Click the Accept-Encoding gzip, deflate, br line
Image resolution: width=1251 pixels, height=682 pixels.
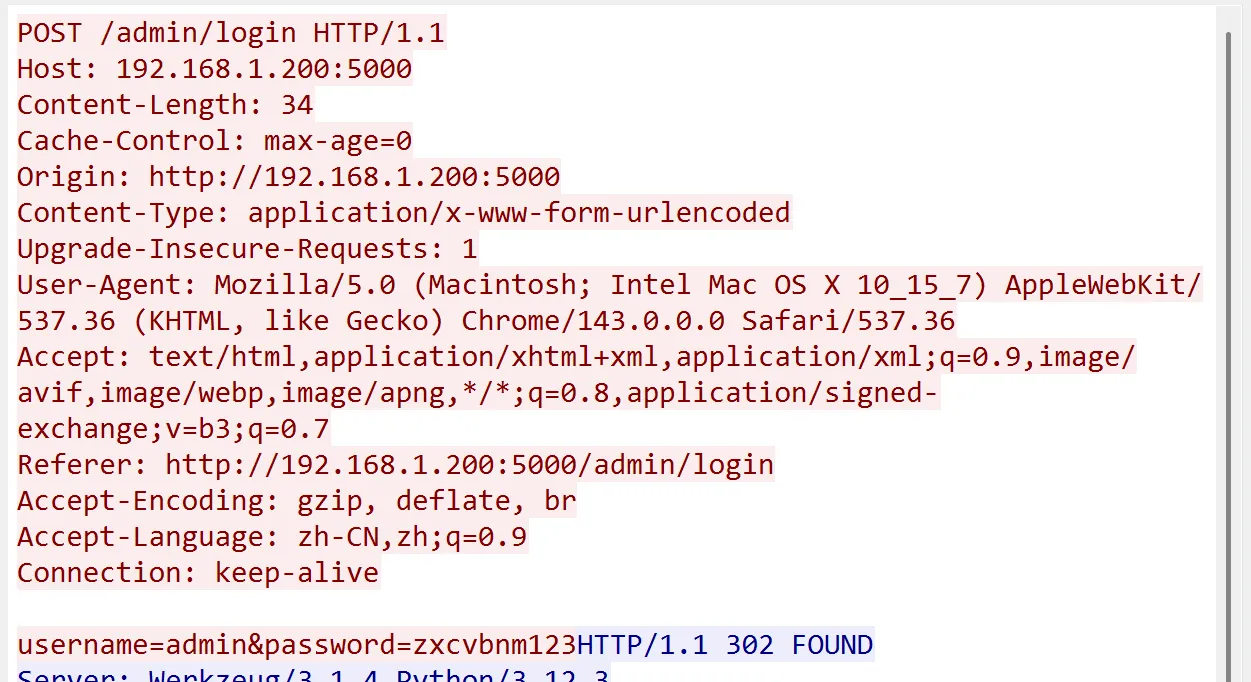tap(296, 501)
